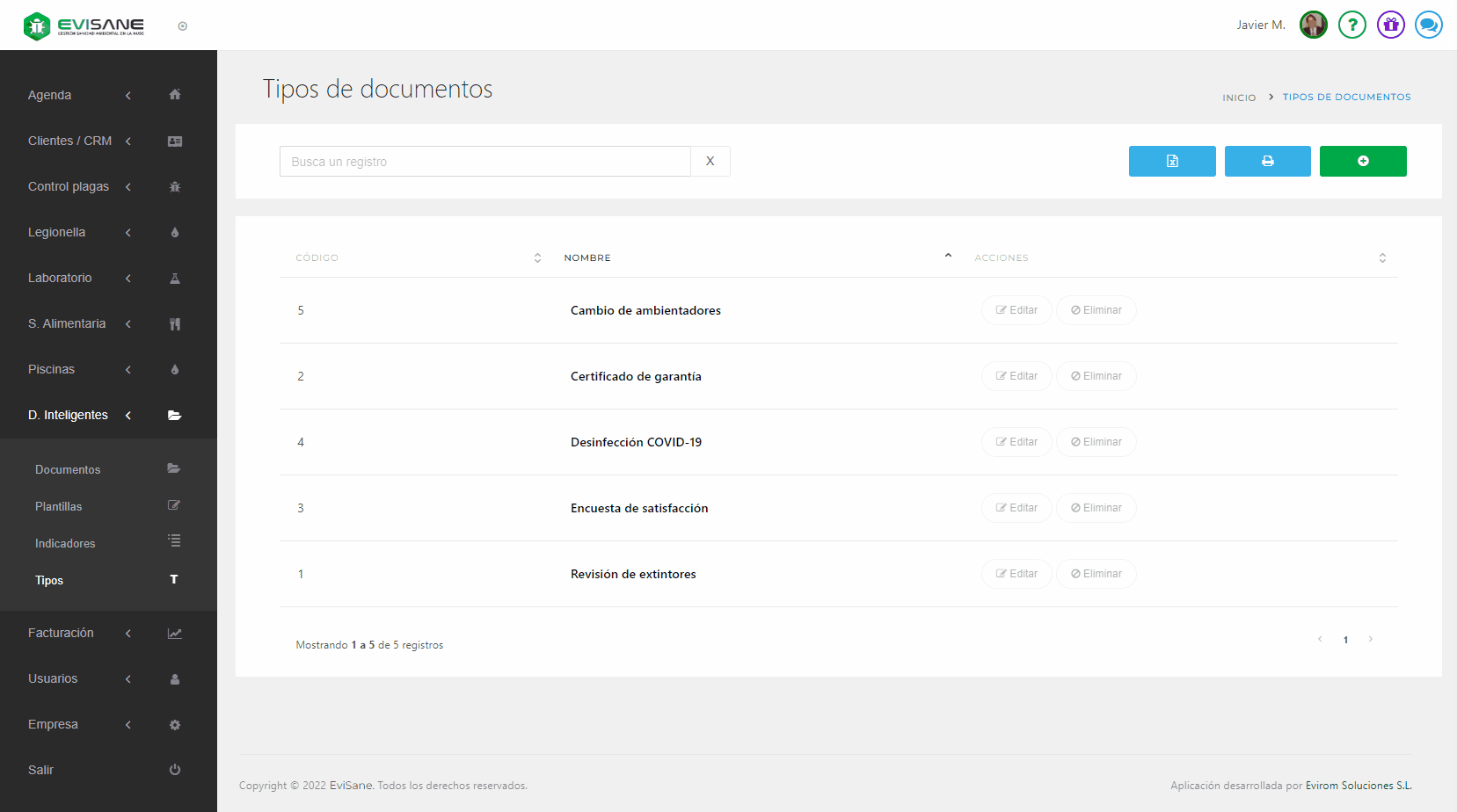Expand the Control plagas menu
Screen dimensions: 1457x812
point(69,186)
